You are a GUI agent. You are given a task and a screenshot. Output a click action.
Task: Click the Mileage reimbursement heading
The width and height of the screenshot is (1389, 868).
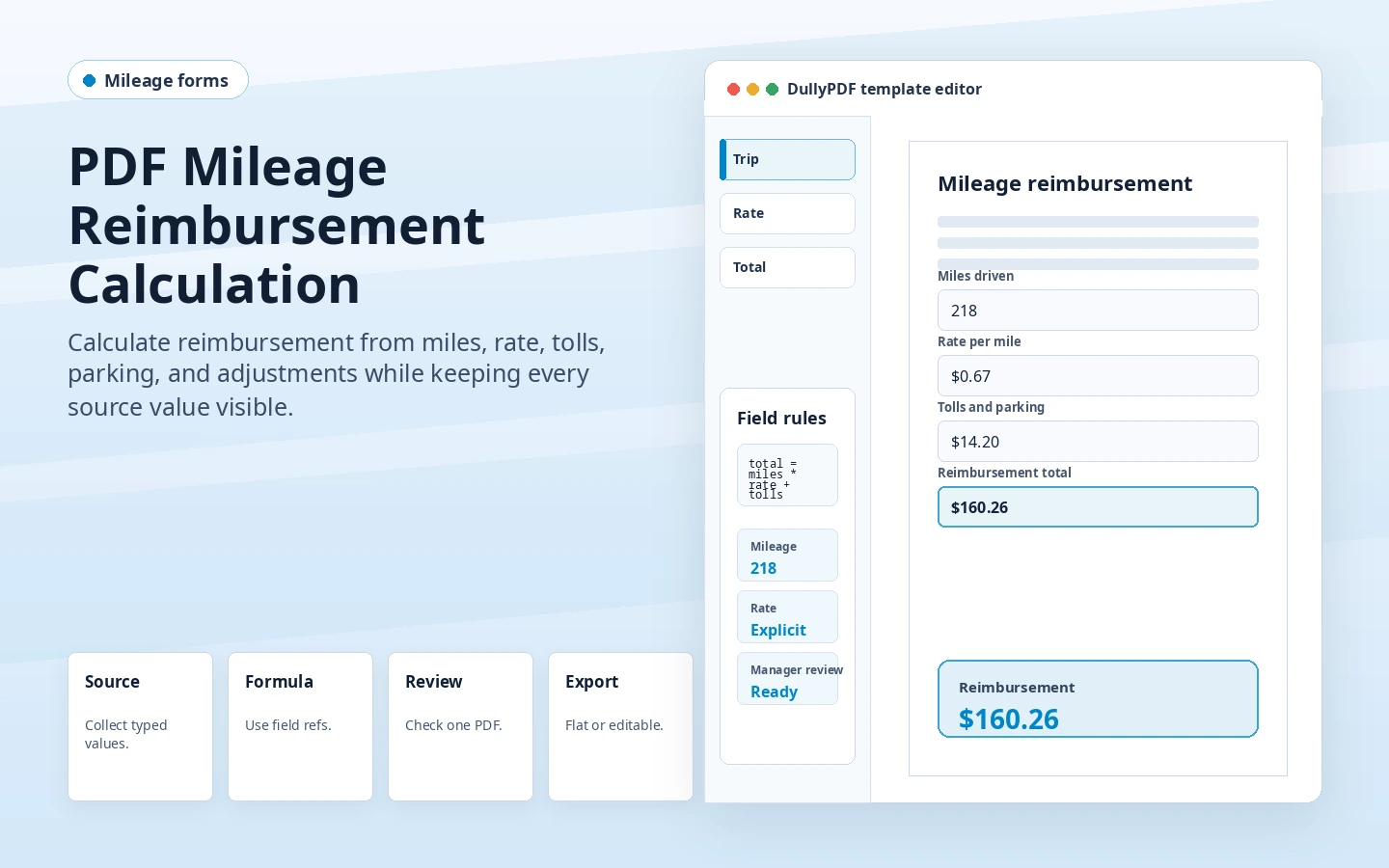(x=1065, y=184)
